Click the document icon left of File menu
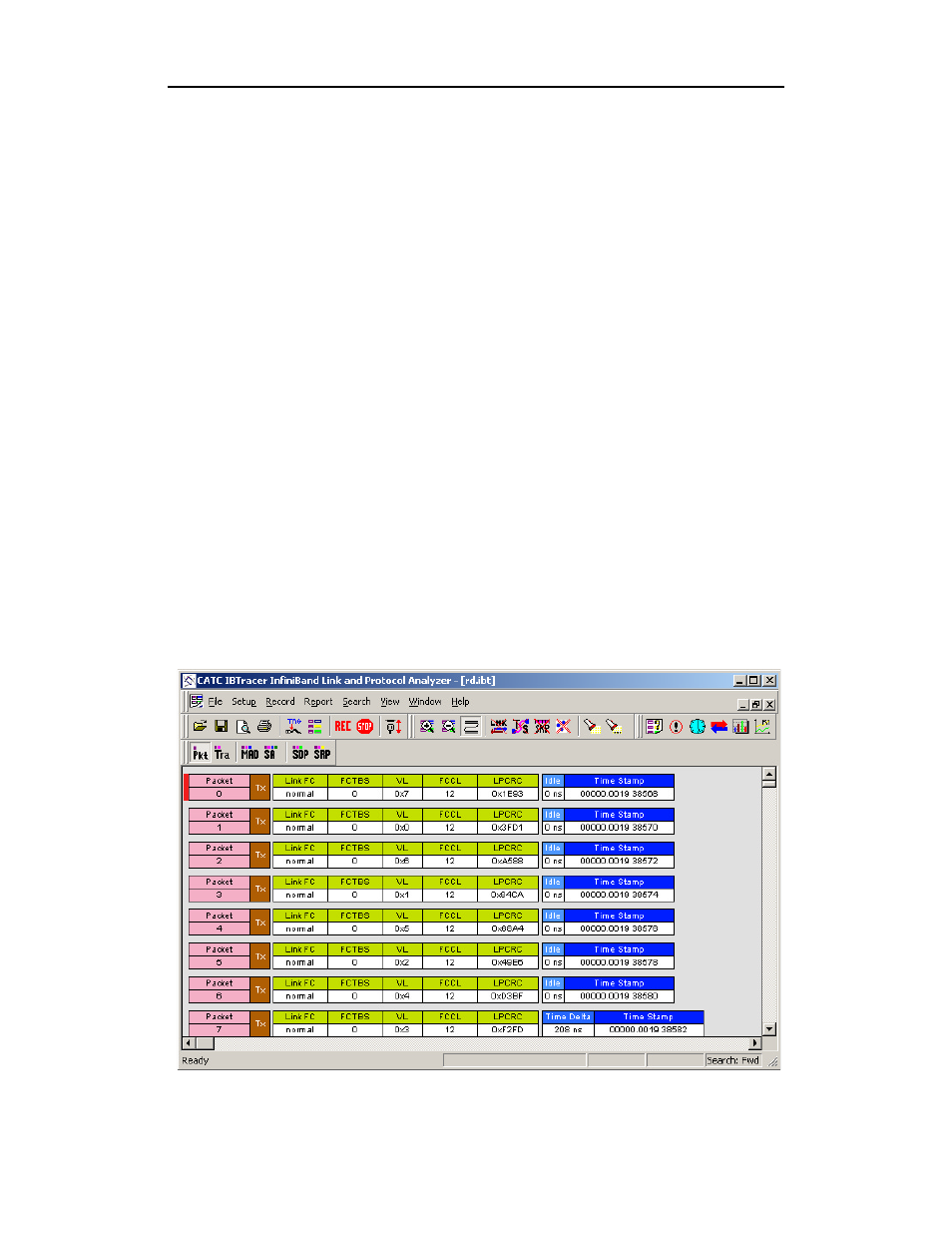Screen dimensions: 952x1233 pyautogui.click(x=197, y=702)
